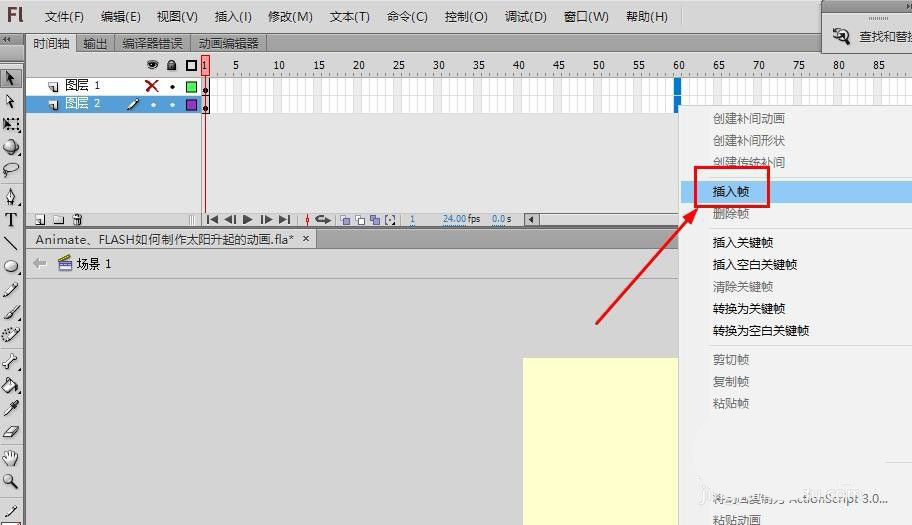This screenshot has width=912, height=525.
Task: Activate the Hand tool
Action: coord(11,458)
